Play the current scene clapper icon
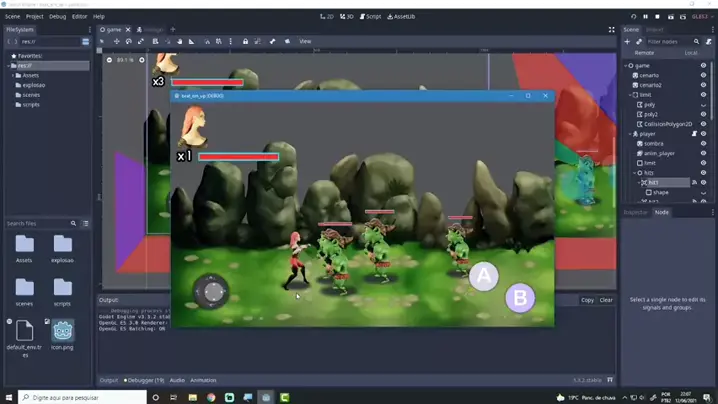 [x=671, y=16]
